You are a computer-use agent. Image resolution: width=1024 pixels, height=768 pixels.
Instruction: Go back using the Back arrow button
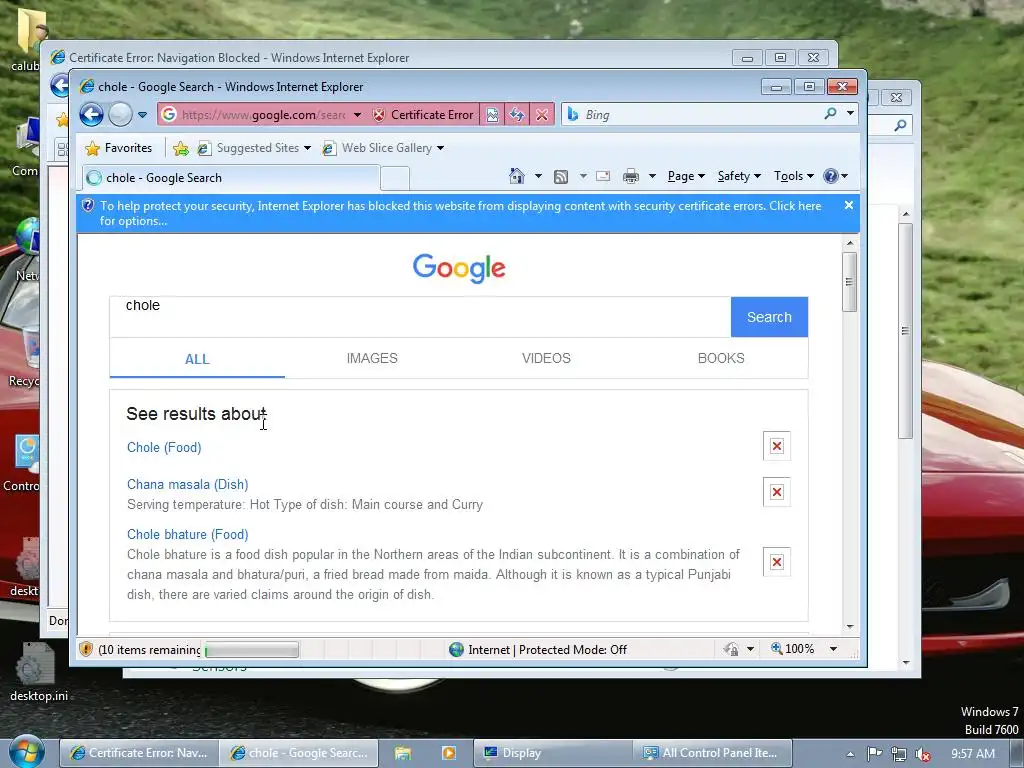tap(91, 115)
